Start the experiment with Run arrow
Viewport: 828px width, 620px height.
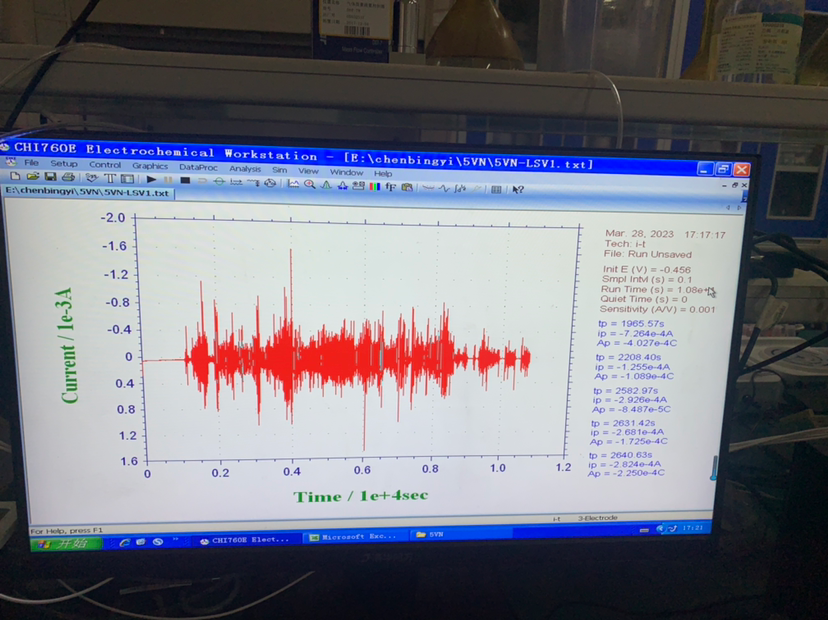coord(151,180)
